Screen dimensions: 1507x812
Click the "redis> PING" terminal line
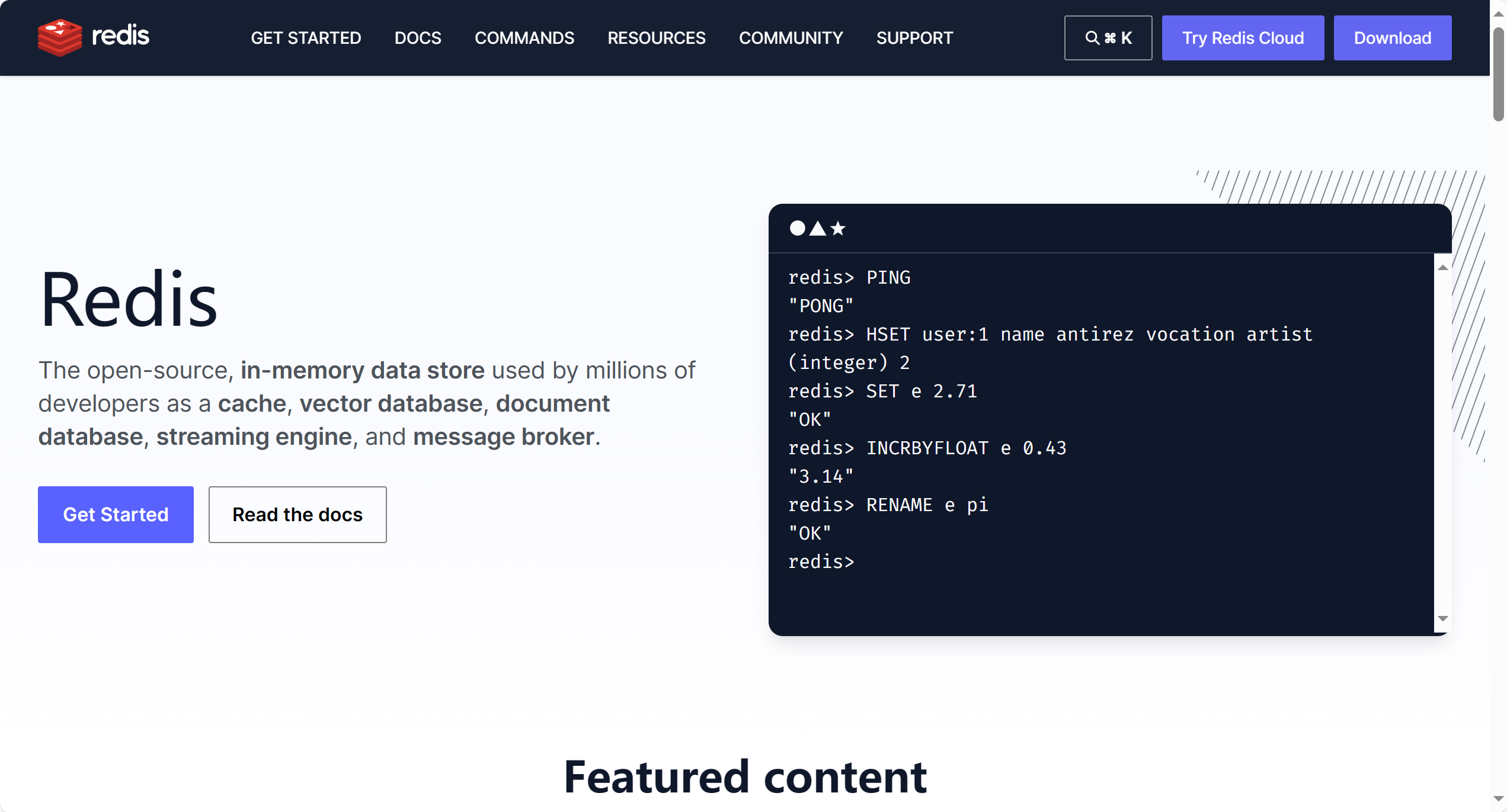click(849, 277)
